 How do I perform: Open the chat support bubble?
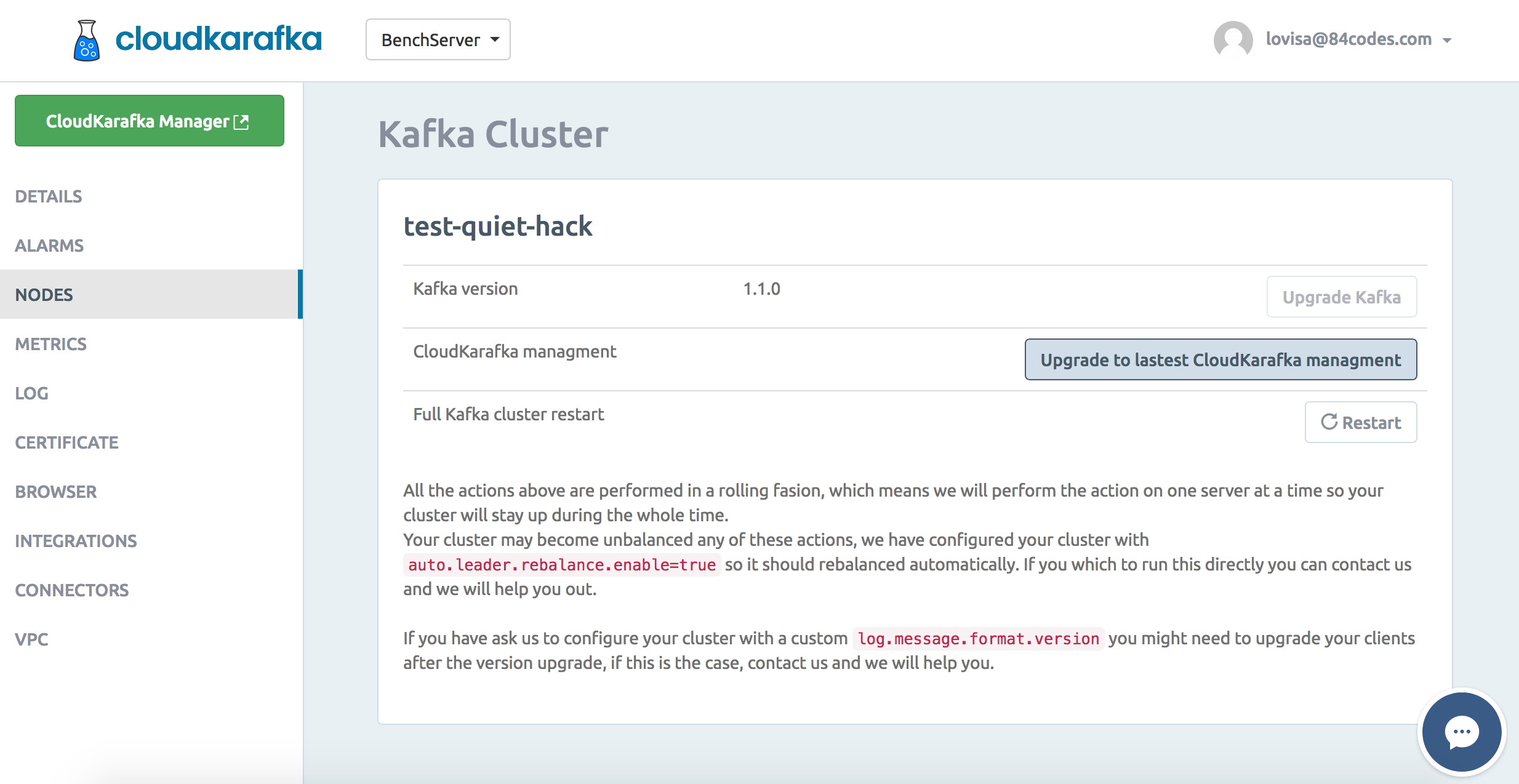pos(1462,732)
